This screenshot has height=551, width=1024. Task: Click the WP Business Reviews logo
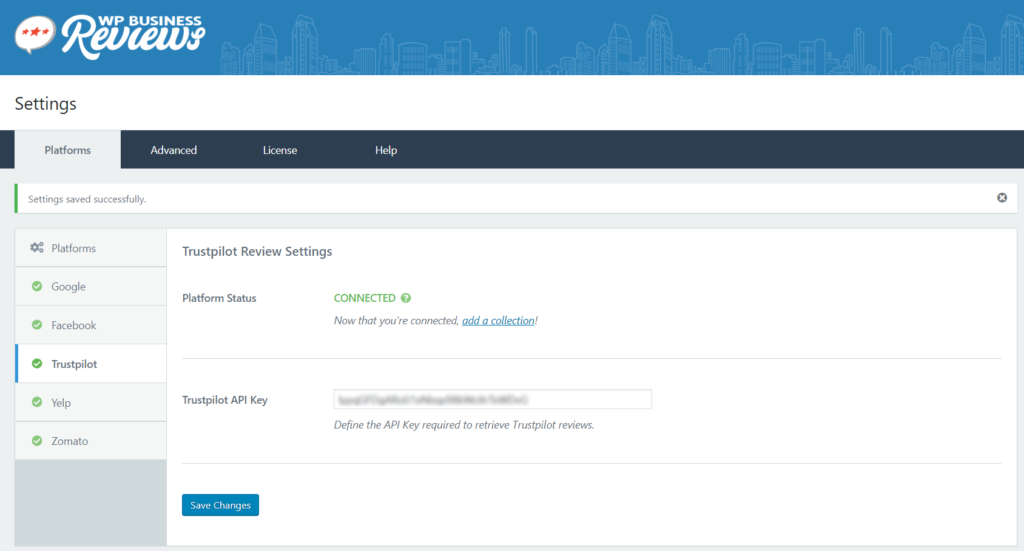point(110,36)
